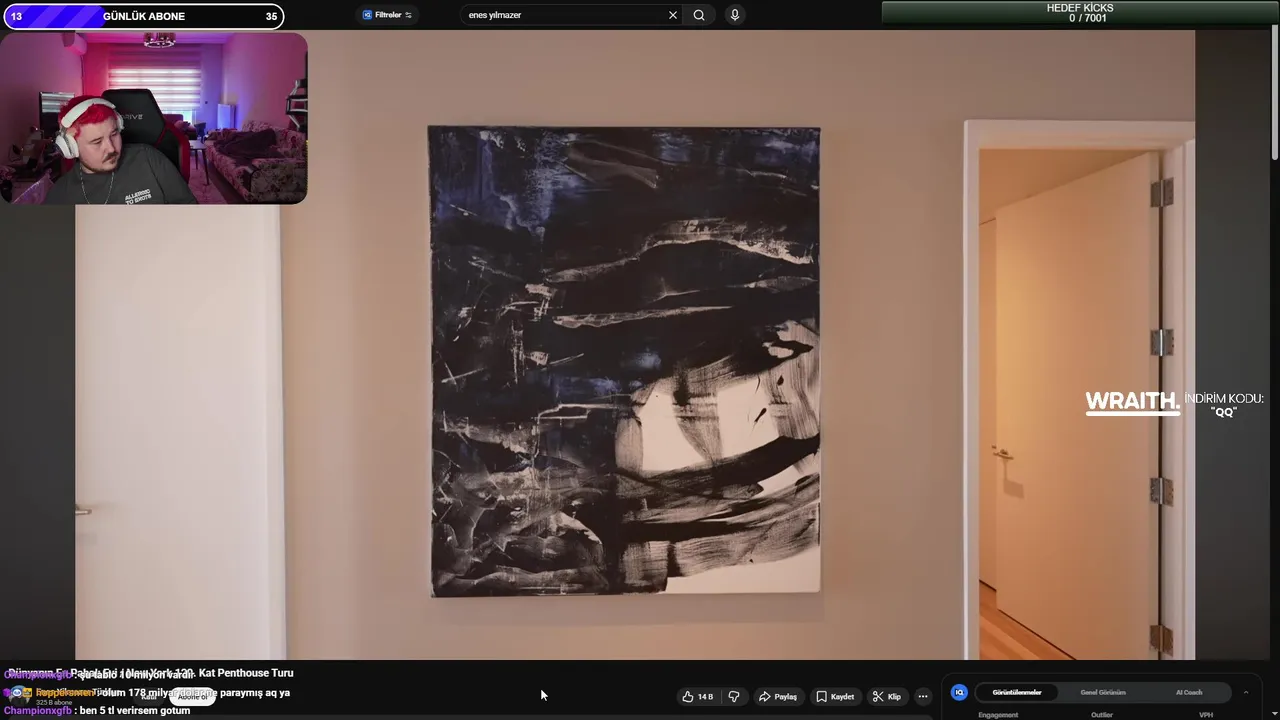Screen dimensions: 1280x720
Task: Click the abstract painting in the video
Action: point(625,361)
